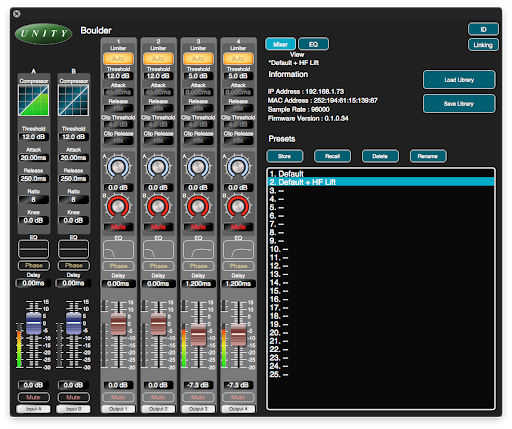Open the Output 3 EQ curve thumbnail
This screenshot has height=429, width=512.
[198, 250]
